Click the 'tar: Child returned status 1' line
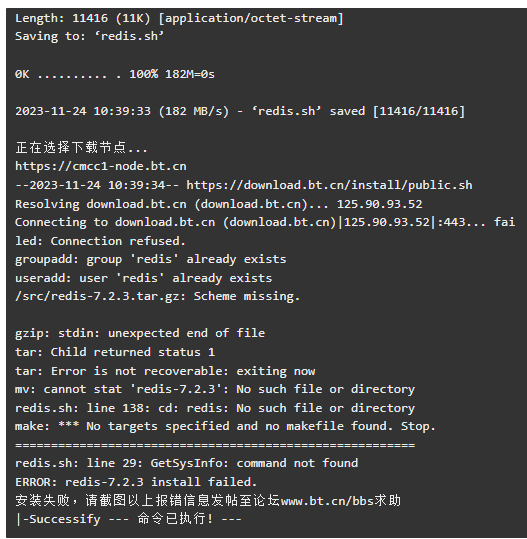Viewport: 527px width, 539px height. [115, 352]
